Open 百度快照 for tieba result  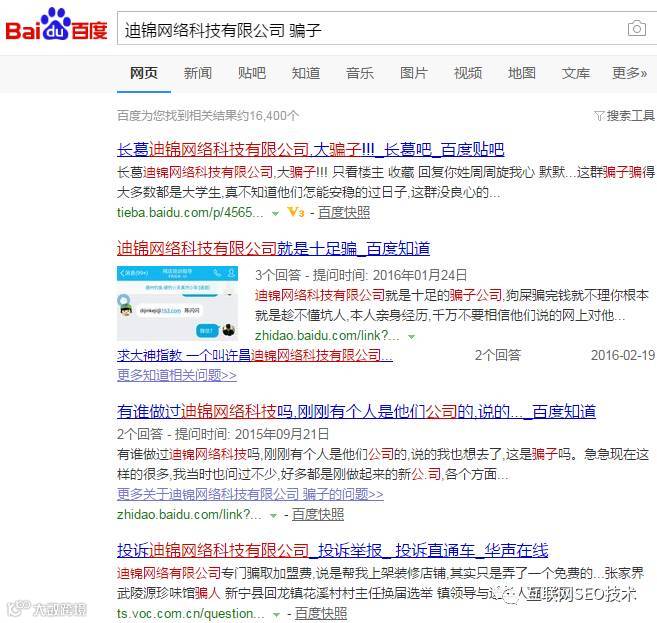click(344, 212)
